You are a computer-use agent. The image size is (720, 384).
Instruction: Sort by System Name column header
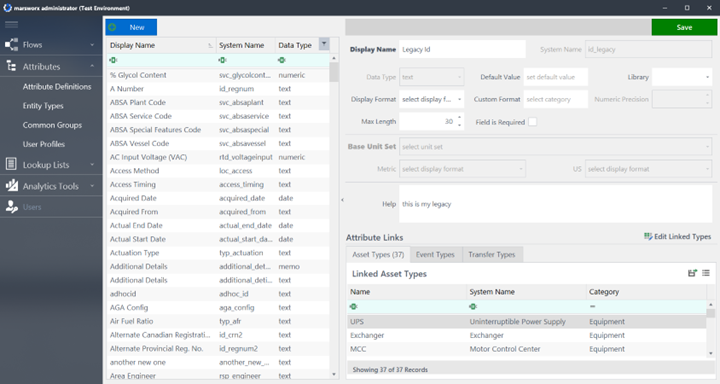pos(245,45)
